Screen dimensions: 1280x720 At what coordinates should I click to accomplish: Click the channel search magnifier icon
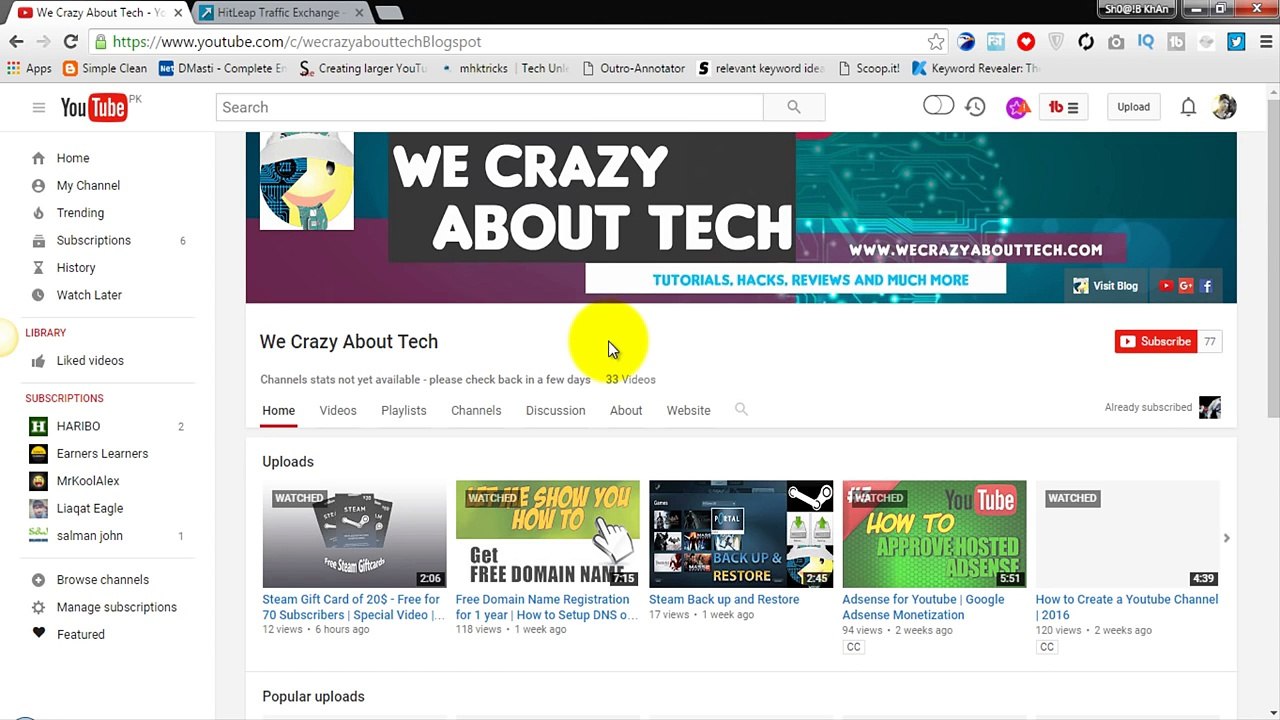coord(741,409)
